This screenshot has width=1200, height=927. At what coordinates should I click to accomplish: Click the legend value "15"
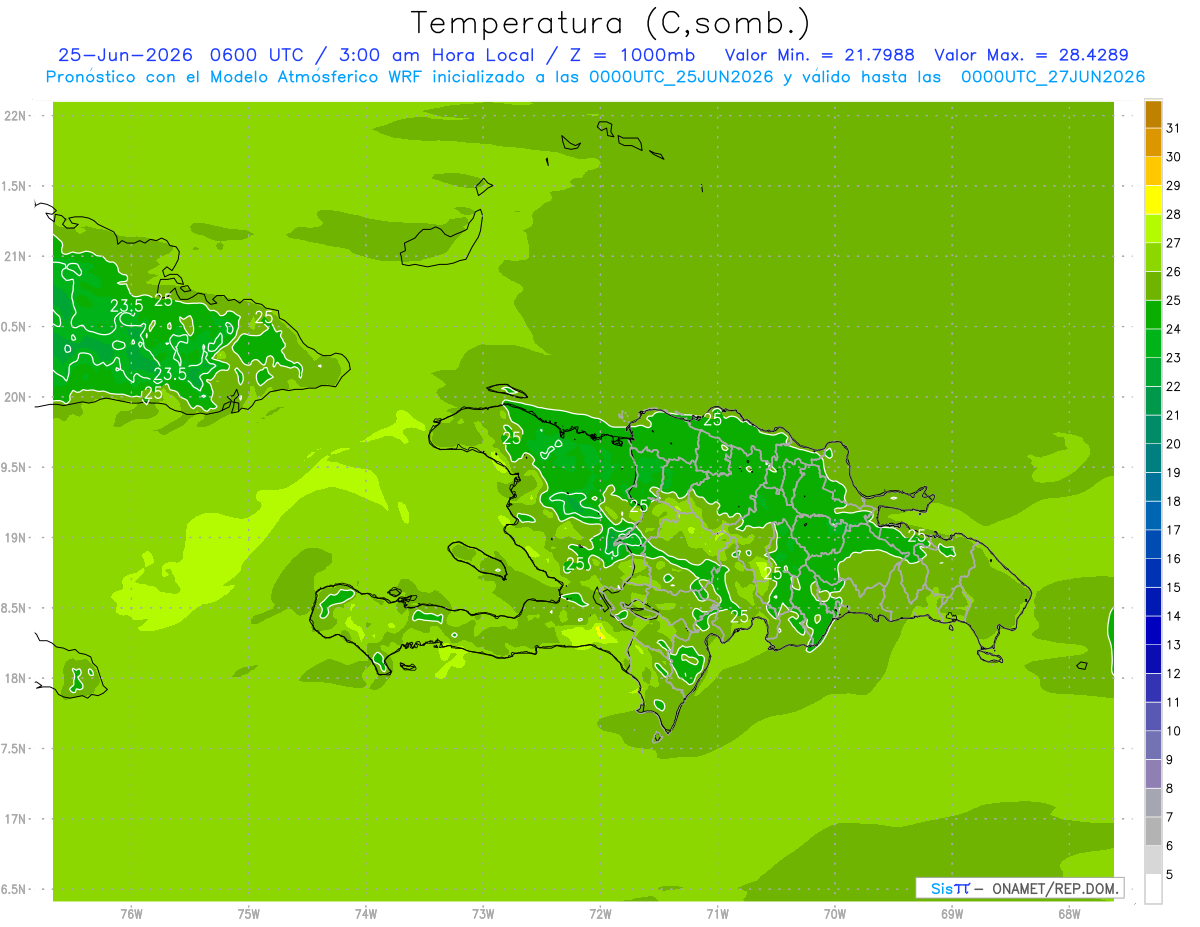pos(1174,587)
